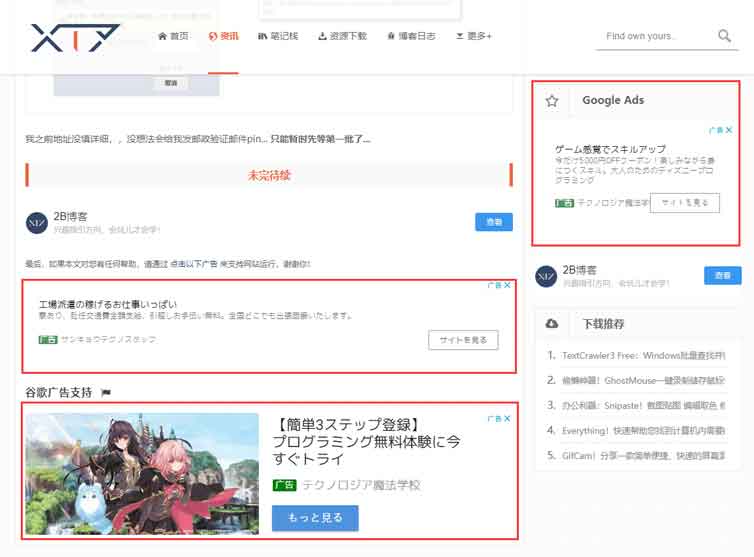Open ad info icon on 工場派遣 ad
The image size is (754, 557).
pyautogui.click(x=497, y=285)
